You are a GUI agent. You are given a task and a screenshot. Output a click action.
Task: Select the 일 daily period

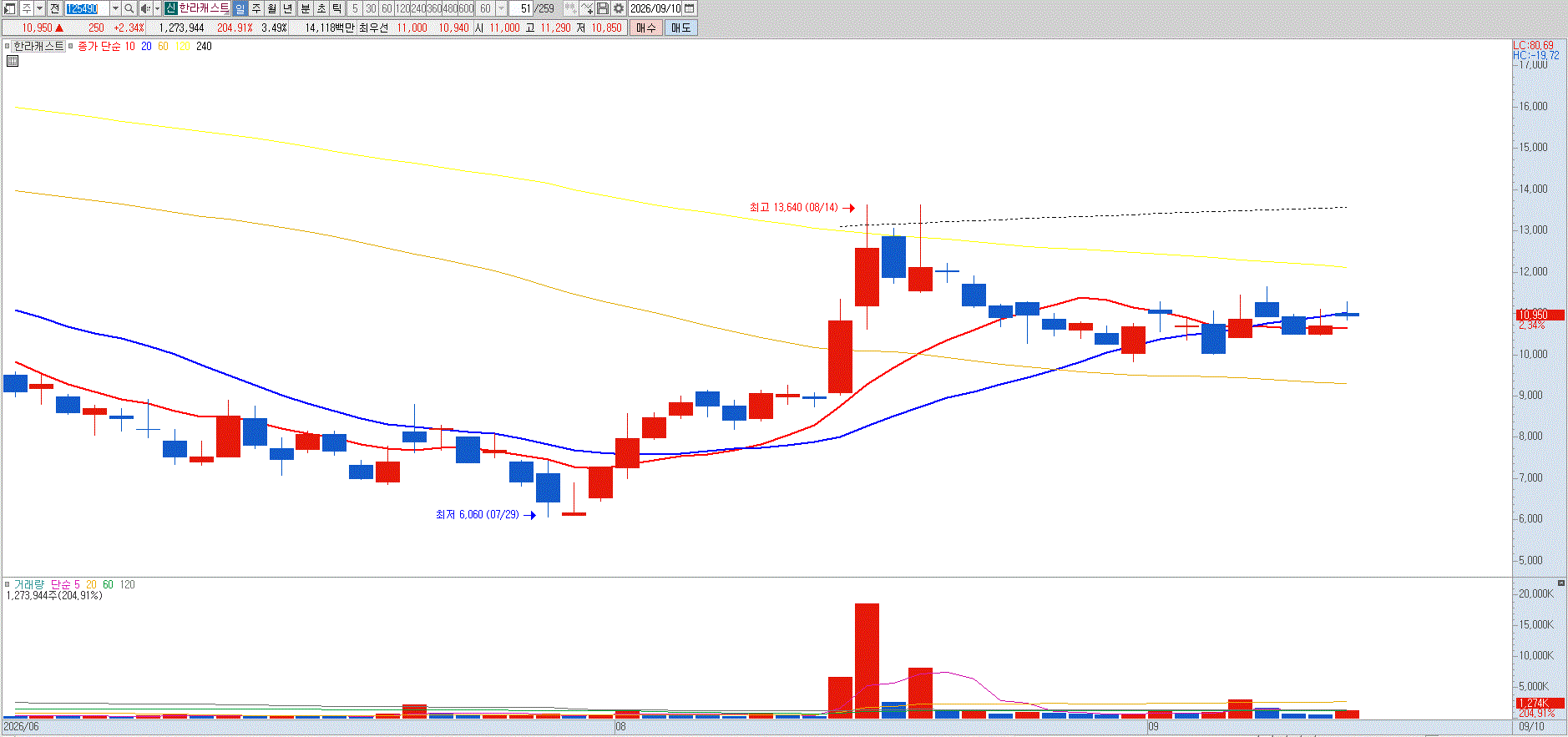pos(240,8)
